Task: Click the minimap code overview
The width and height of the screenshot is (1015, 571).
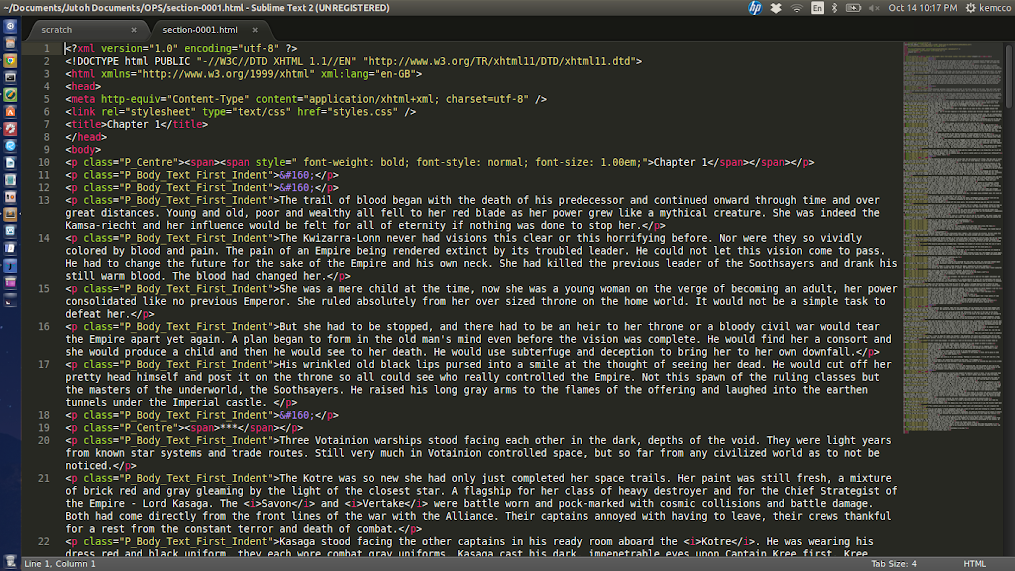Action: click(952, 236)
